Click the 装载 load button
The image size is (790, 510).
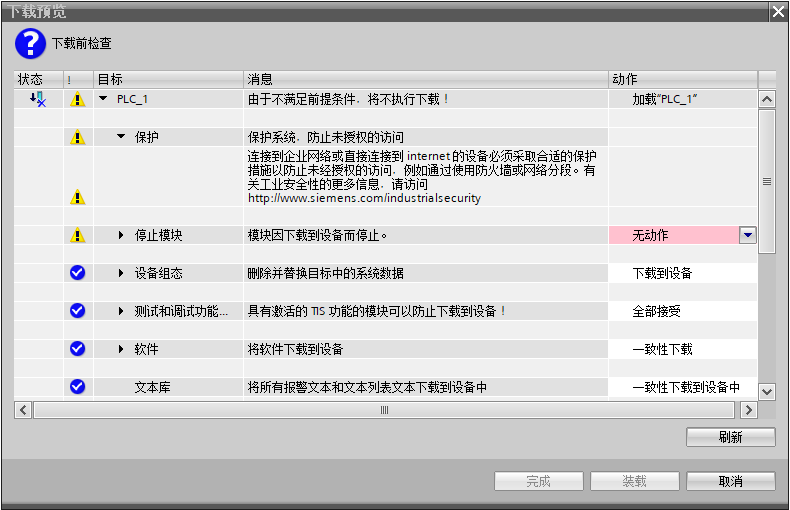click(635, 481)
